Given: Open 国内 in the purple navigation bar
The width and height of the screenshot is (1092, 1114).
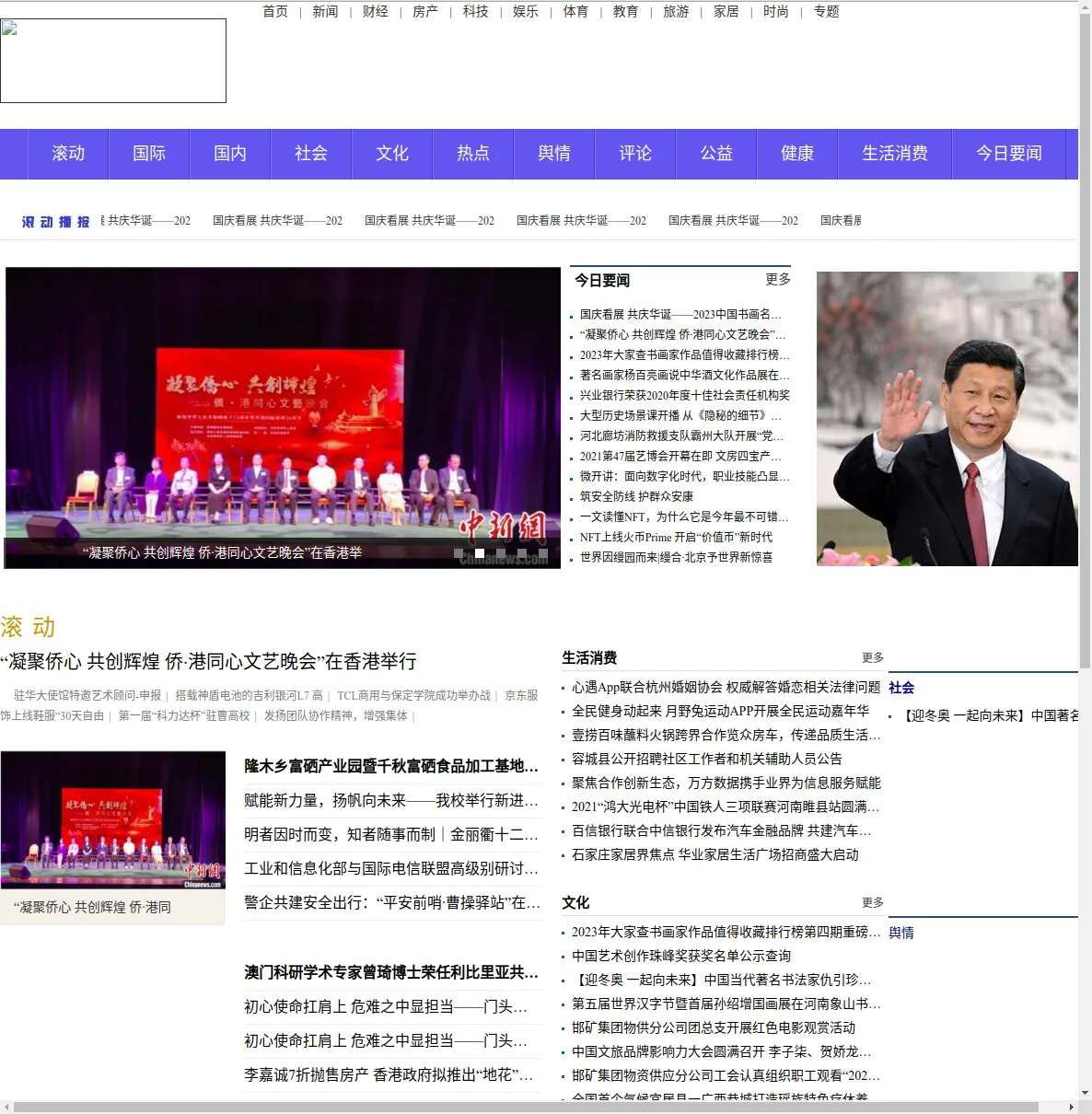Looking at the screenshot, I should (x=230, y=154).
